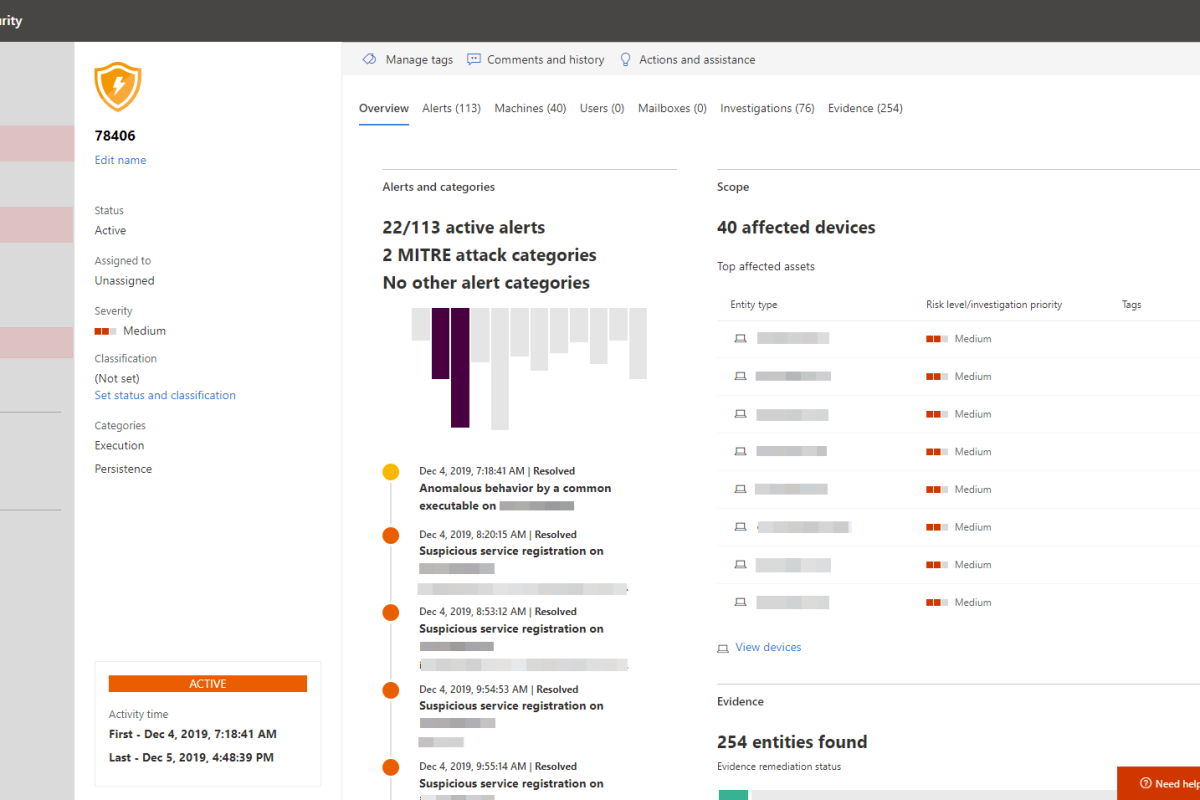The height and width of the screenshot is (800, 1200).
Task: Switch to the Machines (40) tab
Action: [x=530, y=108]
